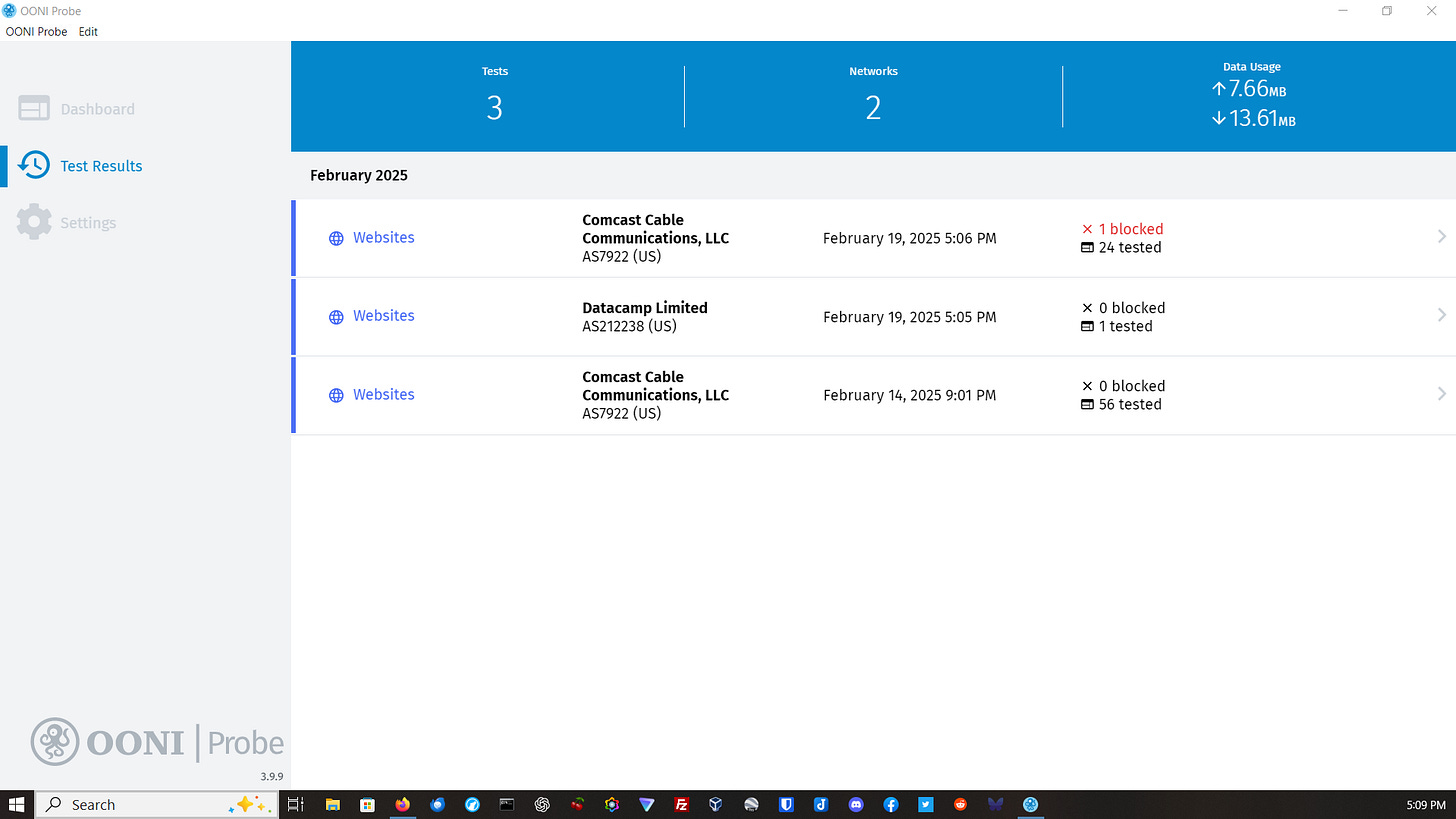Select the Test Results clock icon
The width and height of the screenshot is (1456, 819).
[34, 166]
